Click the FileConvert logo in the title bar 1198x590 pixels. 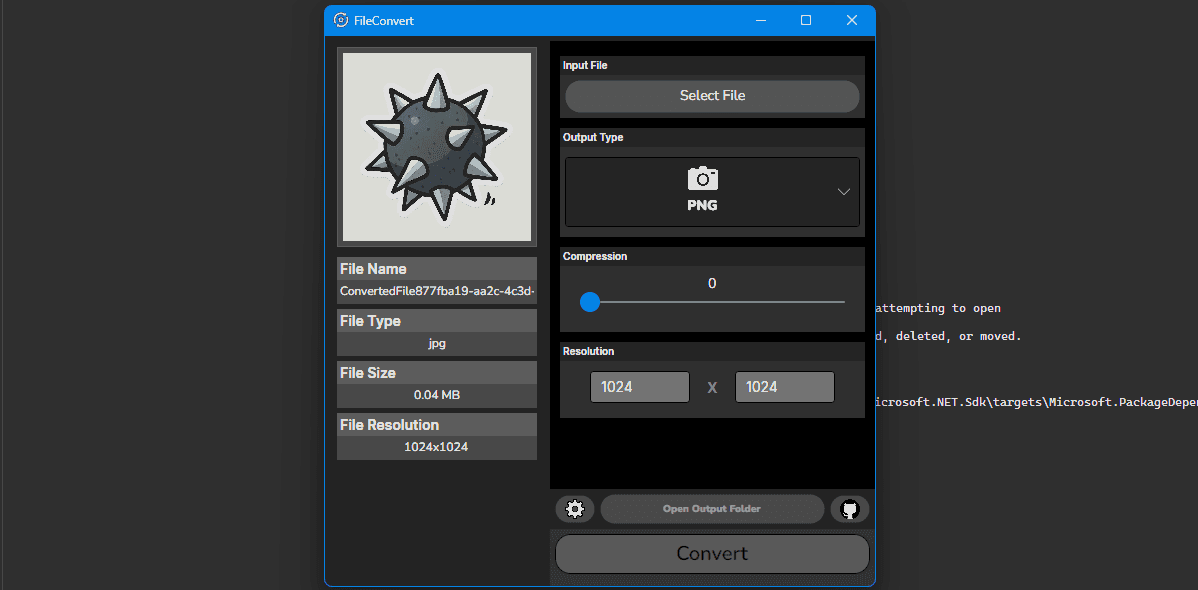tap(340, 20)
